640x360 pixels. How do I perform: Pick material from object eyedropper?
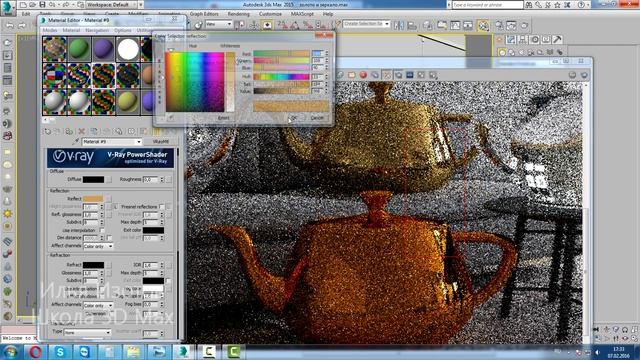tap(76, 142)
